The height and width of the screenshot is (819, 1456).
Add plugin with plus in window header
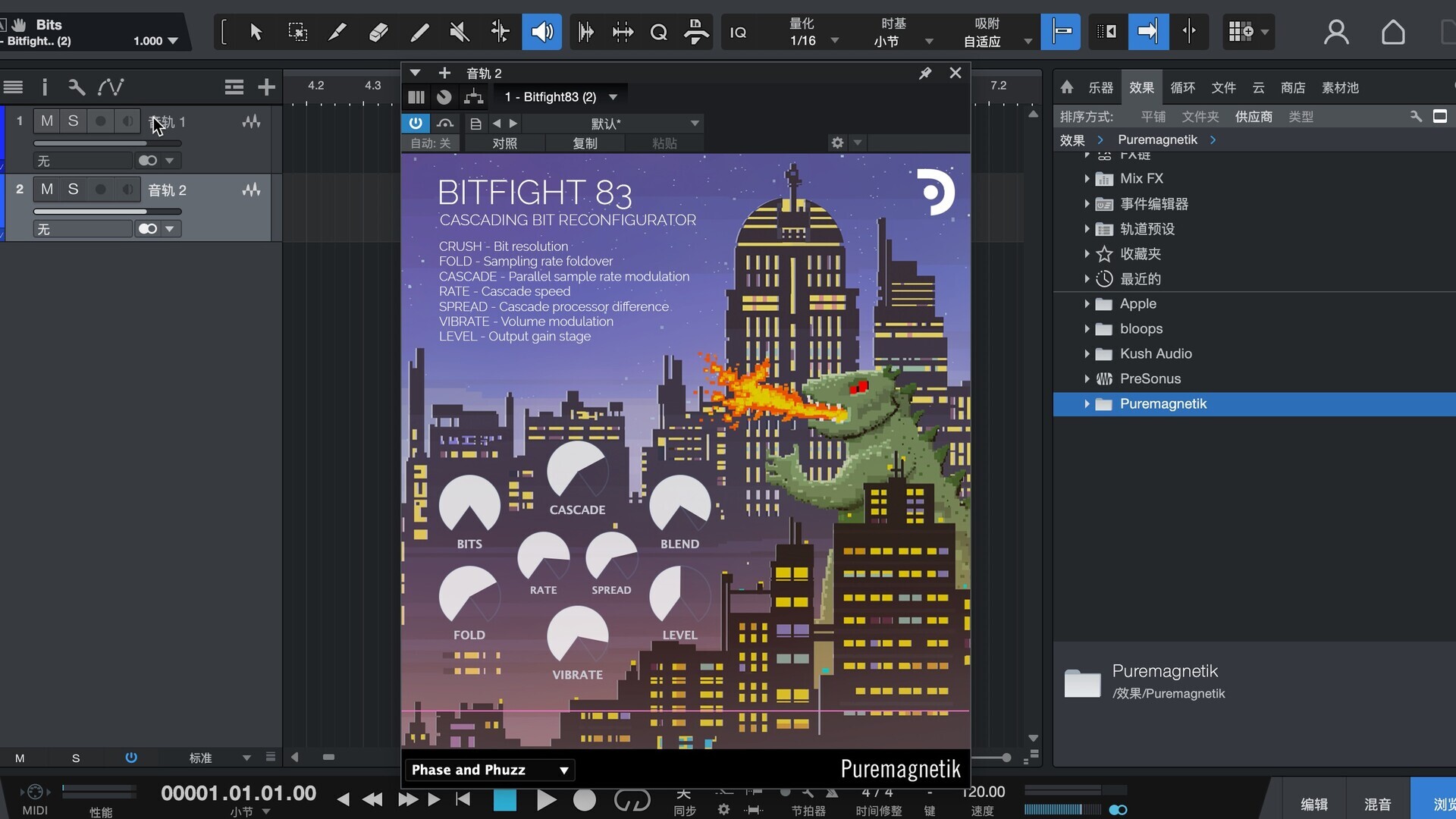(x=444, y=73)
